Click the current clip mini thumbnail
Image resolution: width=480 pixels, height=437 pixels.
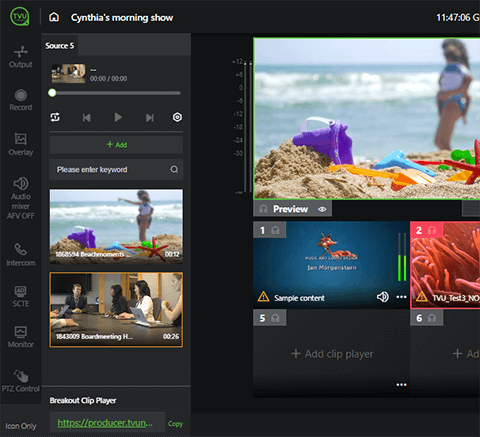pos(68,73)
